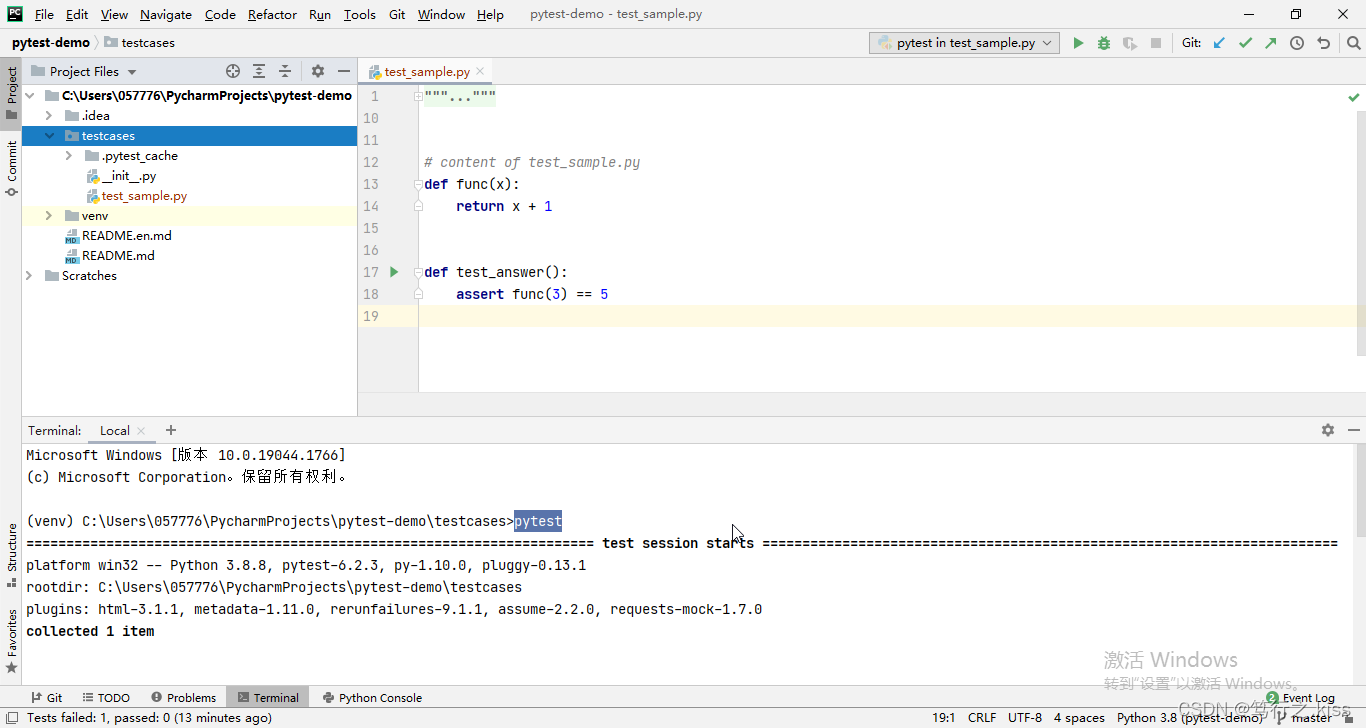Screen dimensions: 1366x728
Task: Click the Python 3.8 interpreter status widget
Action: coord(1190,717)
